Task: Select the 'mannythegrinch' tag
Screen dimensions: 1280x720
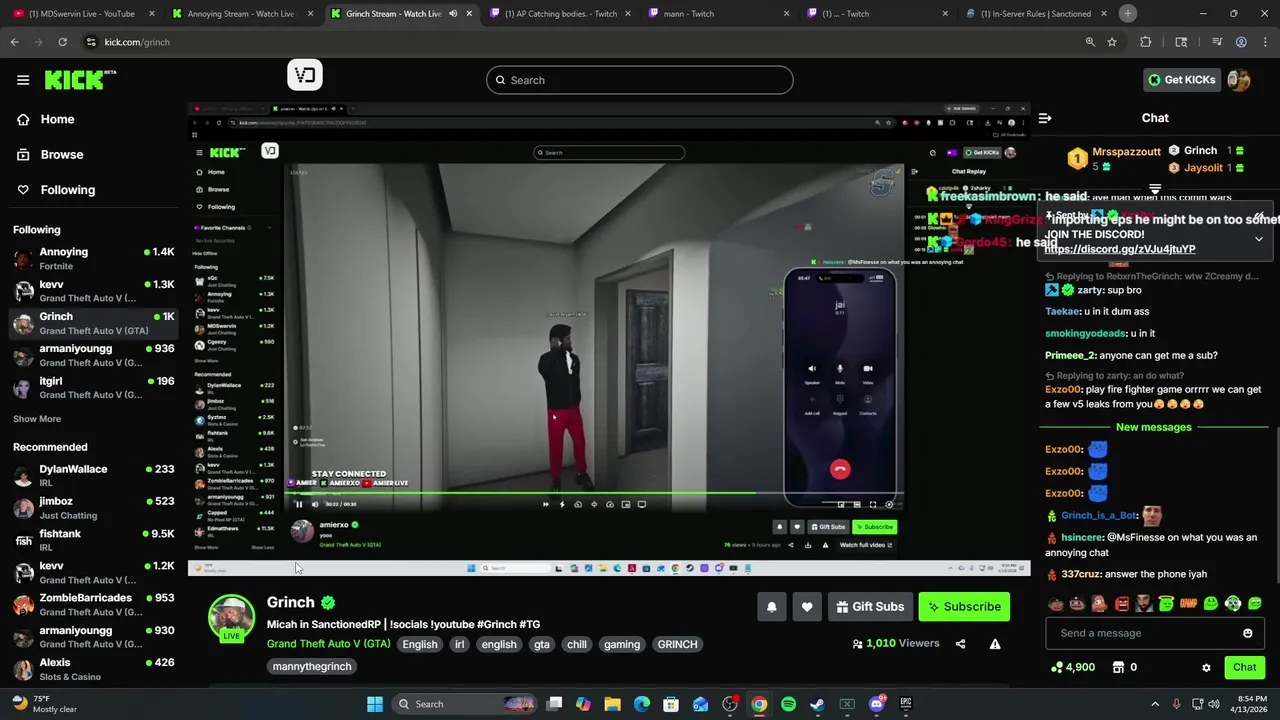Action: 311,667
